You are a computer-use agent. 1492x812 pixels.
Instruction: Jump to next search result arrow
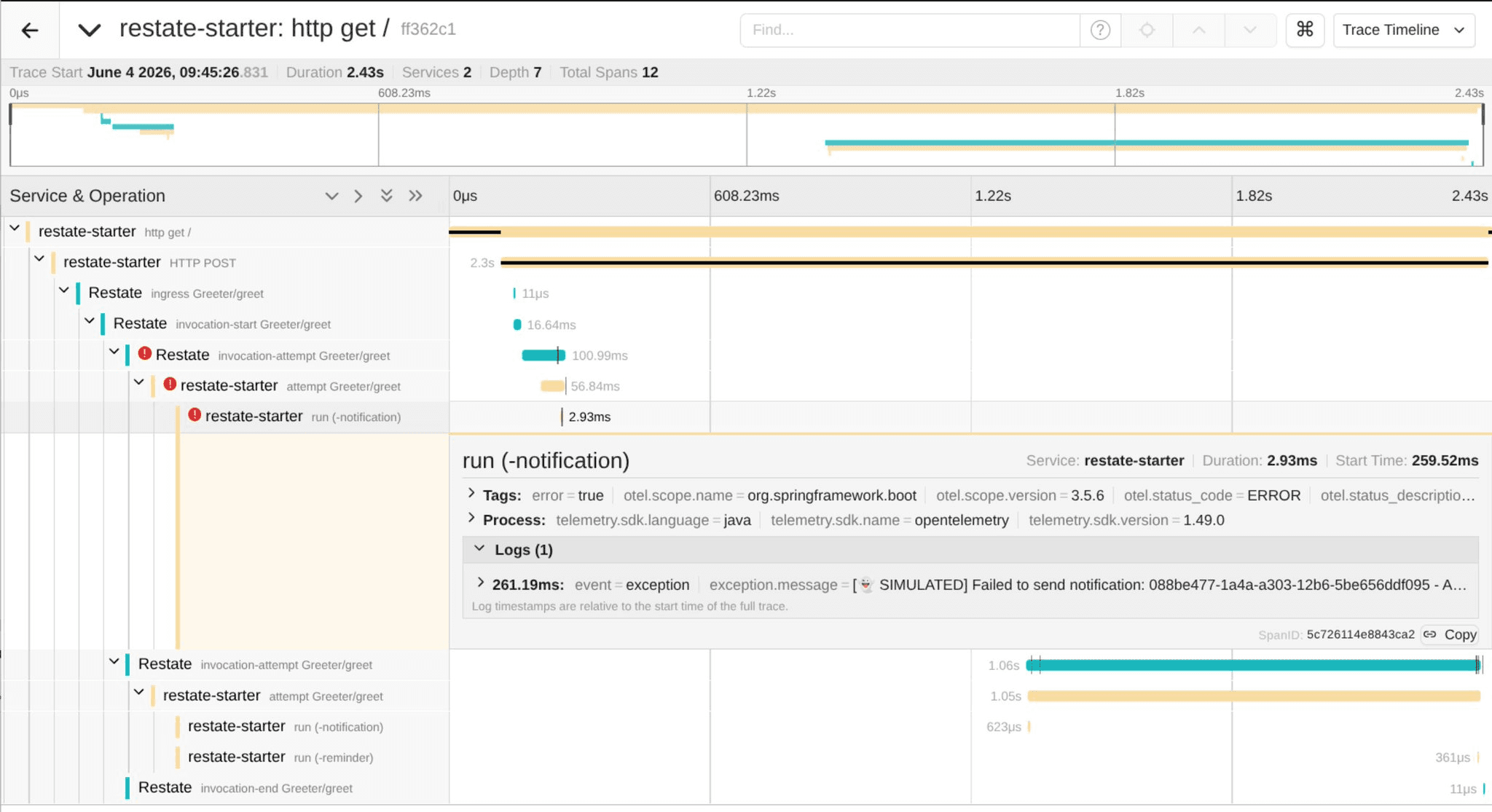[1250, 30]
